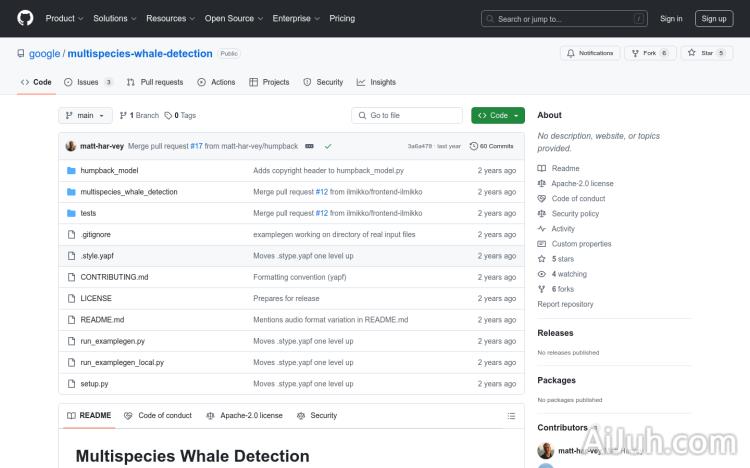Expand Open Source menu
750x468 pixels.
[x=233, y=18]
